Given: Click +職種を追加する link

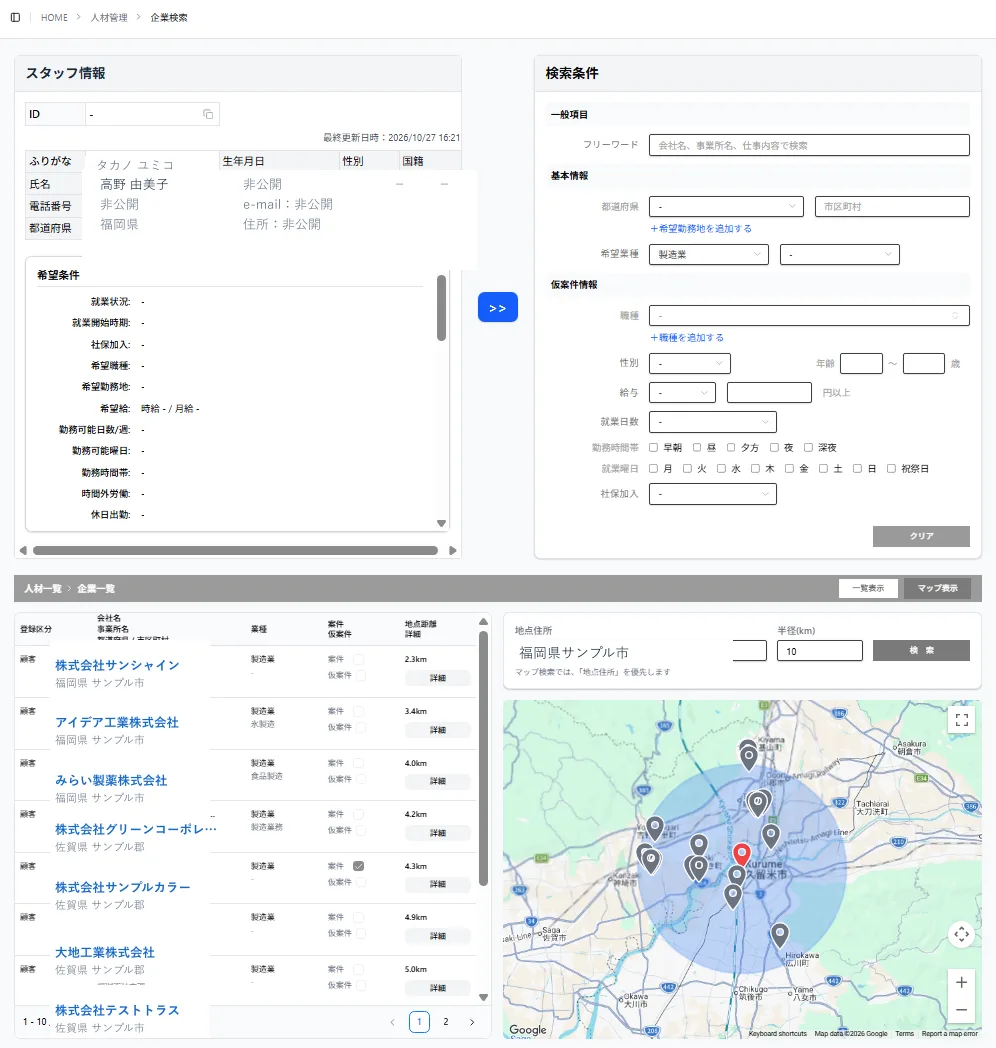Looking at the screenshot, I should click(x=687, y=338).
